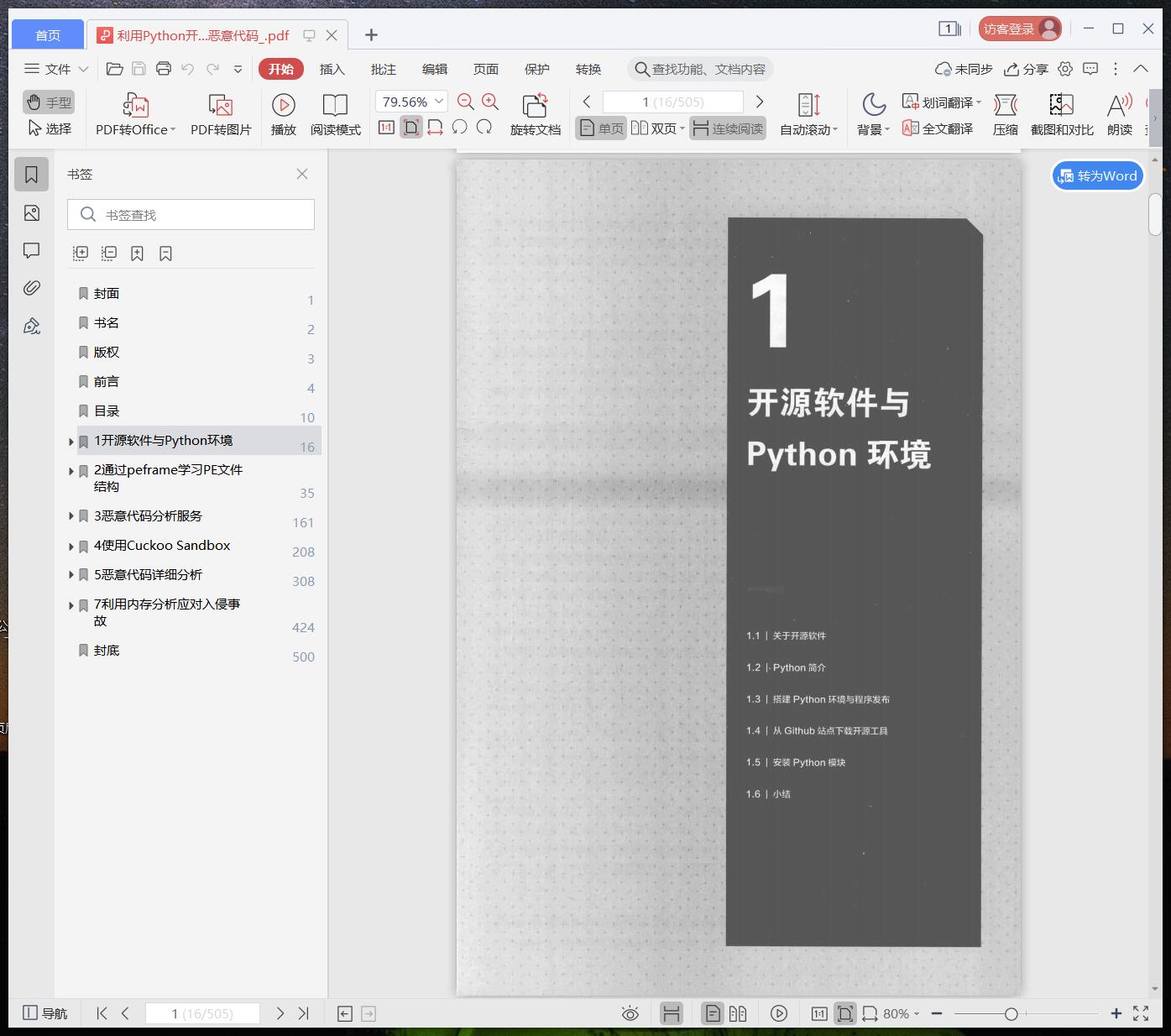
Task: Switch to the 转换 tab
Action: click(x=588, y=69)
